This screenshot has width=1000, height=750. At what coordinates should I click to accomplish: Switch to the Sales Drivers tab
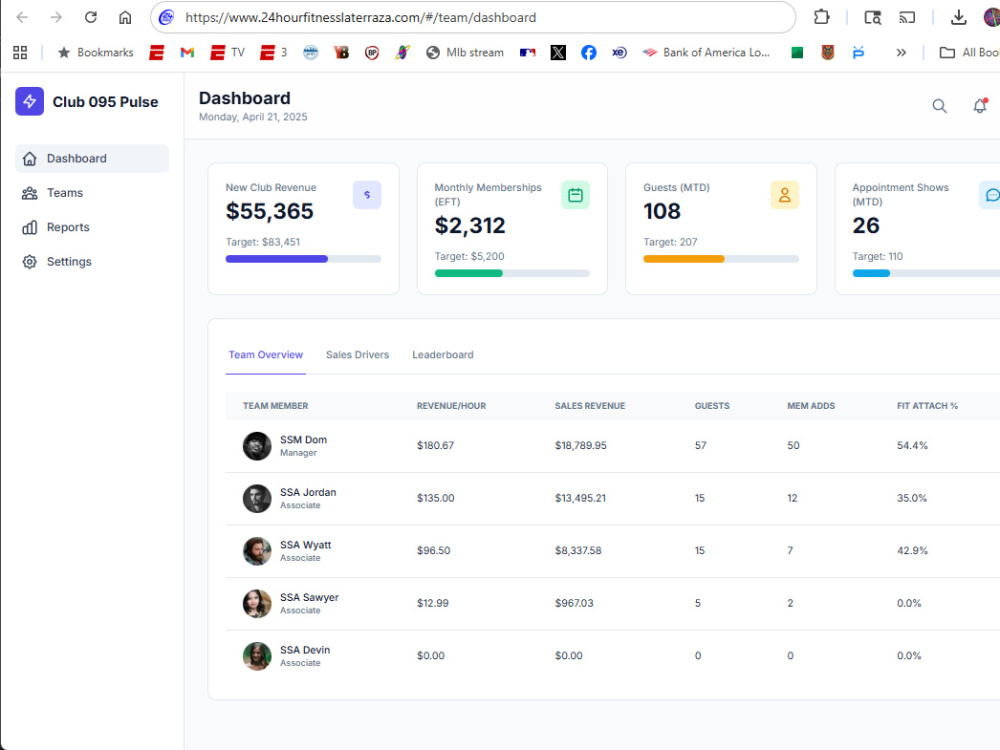tap(357, 355)
